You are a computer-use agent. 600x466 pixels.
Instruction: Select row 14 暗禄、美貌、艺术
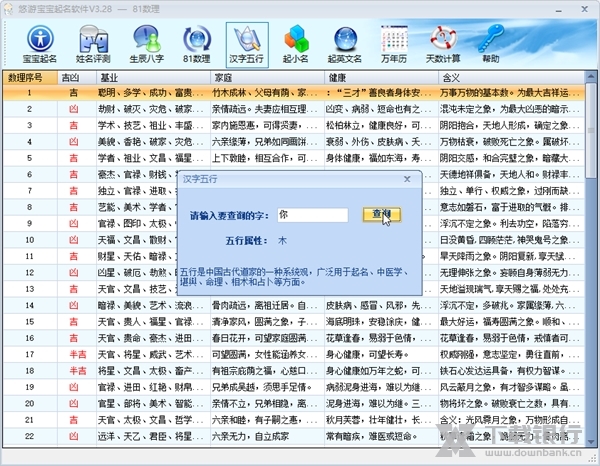point(294,306)
